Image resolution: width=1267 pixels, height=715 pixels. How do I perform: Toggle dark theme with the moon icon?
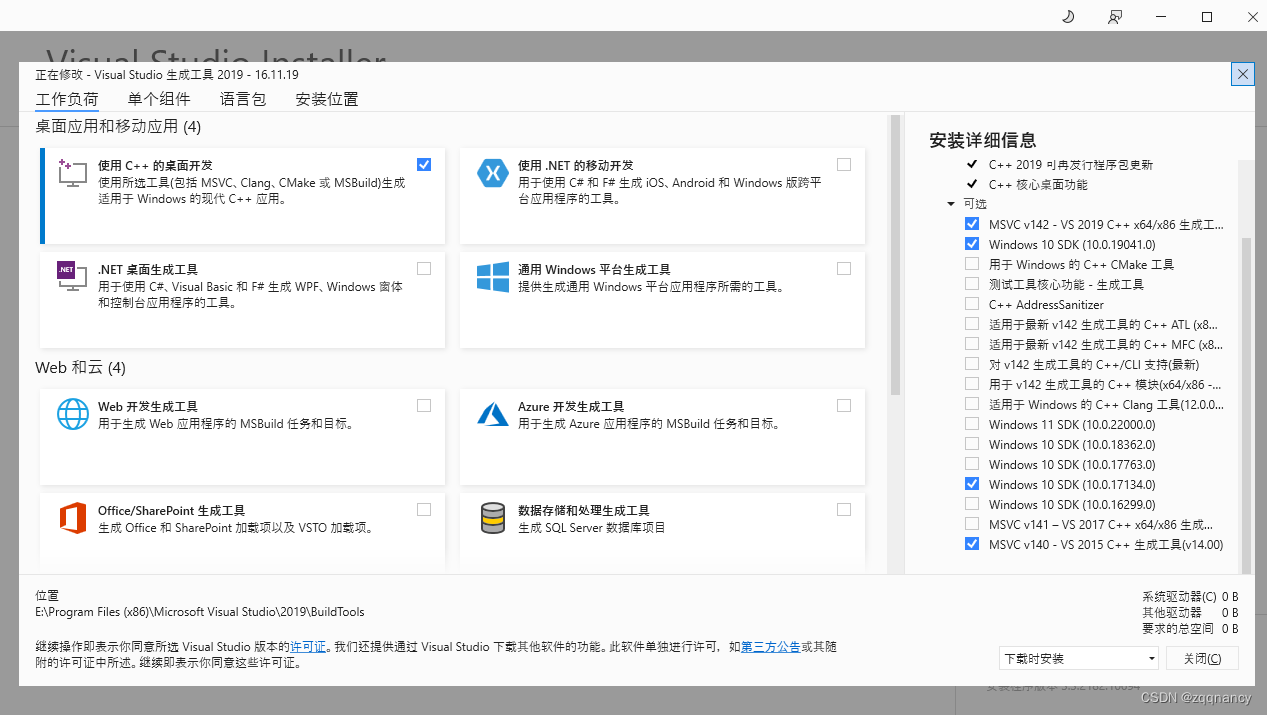(x=1067, y=17)
